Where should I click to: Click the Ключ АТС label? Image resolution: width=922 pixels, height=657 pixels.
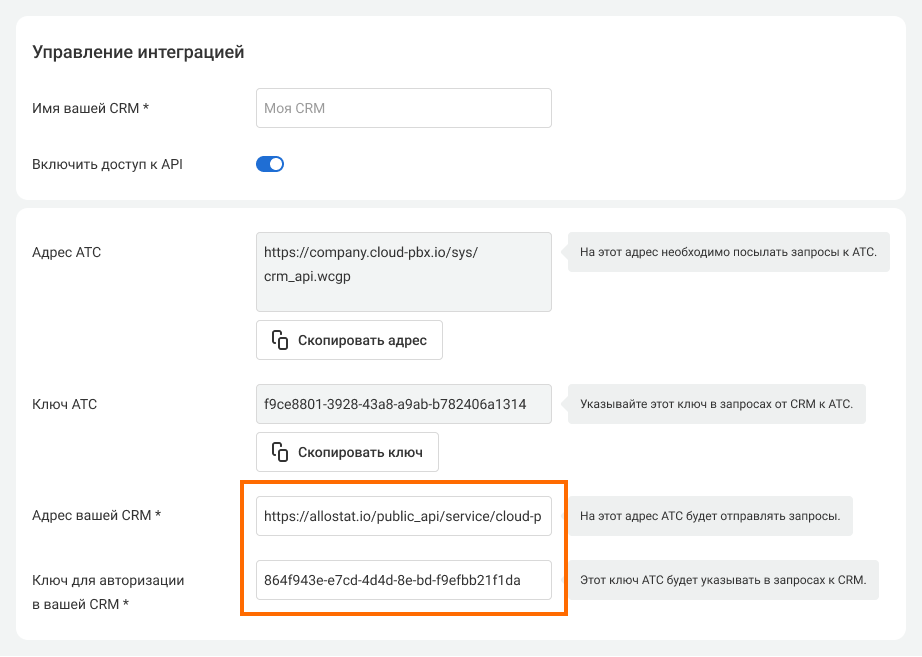65,405
